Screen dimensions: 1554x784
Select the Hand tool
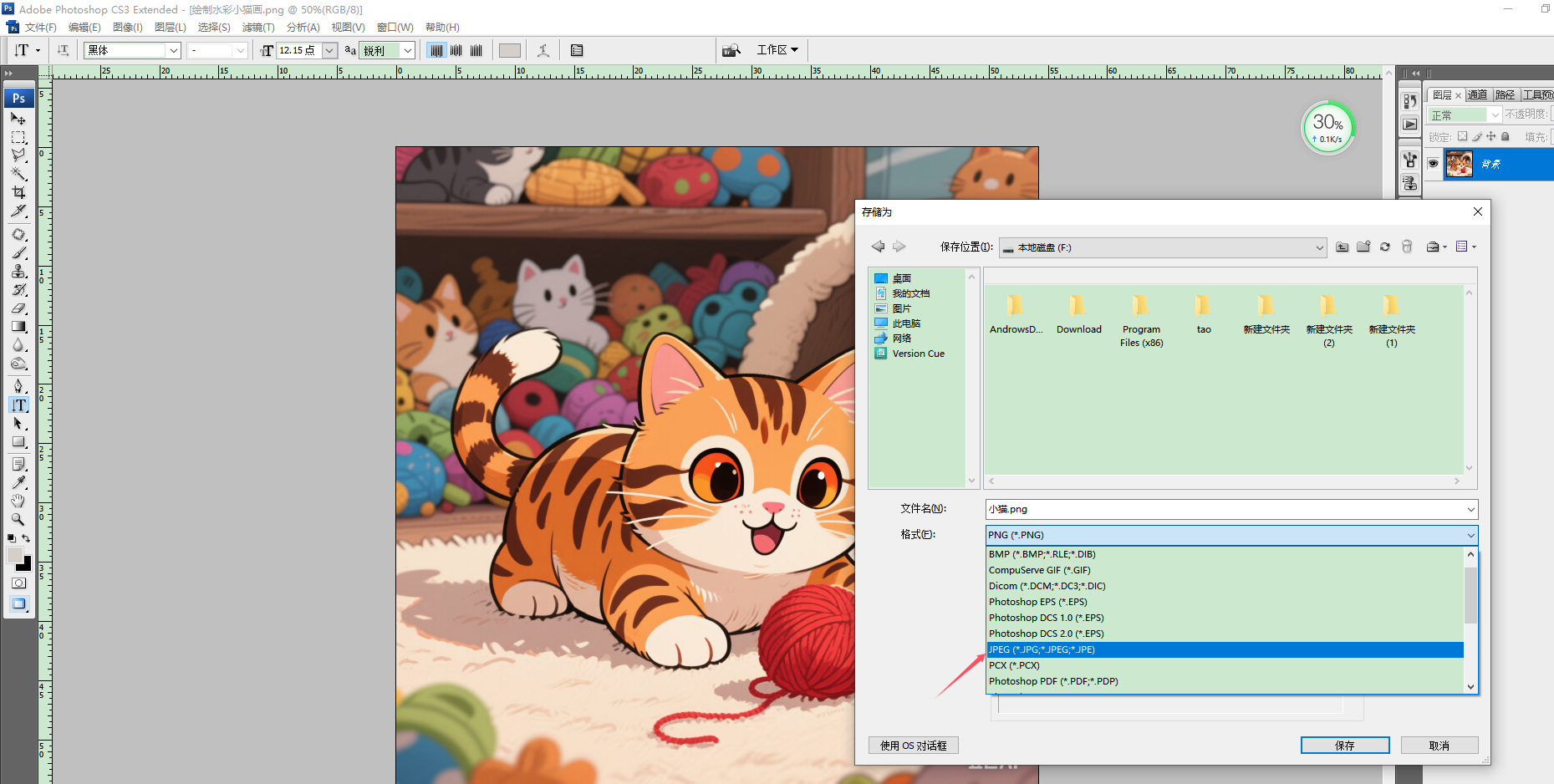tap(18, 501)
